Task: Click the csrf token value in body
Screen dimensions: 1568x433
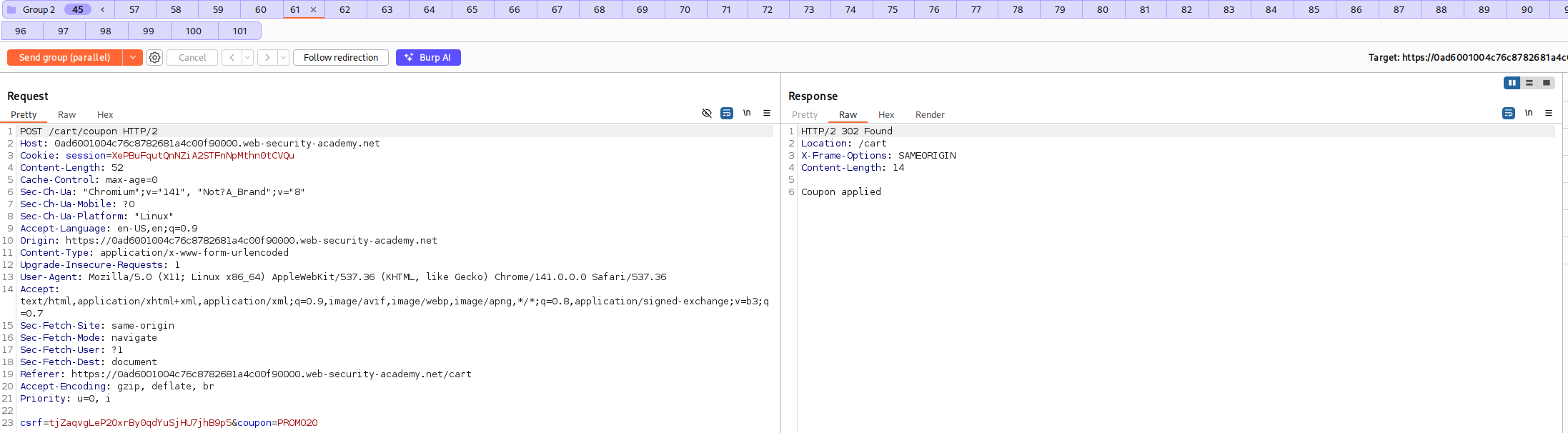Action: coord(140,422)
